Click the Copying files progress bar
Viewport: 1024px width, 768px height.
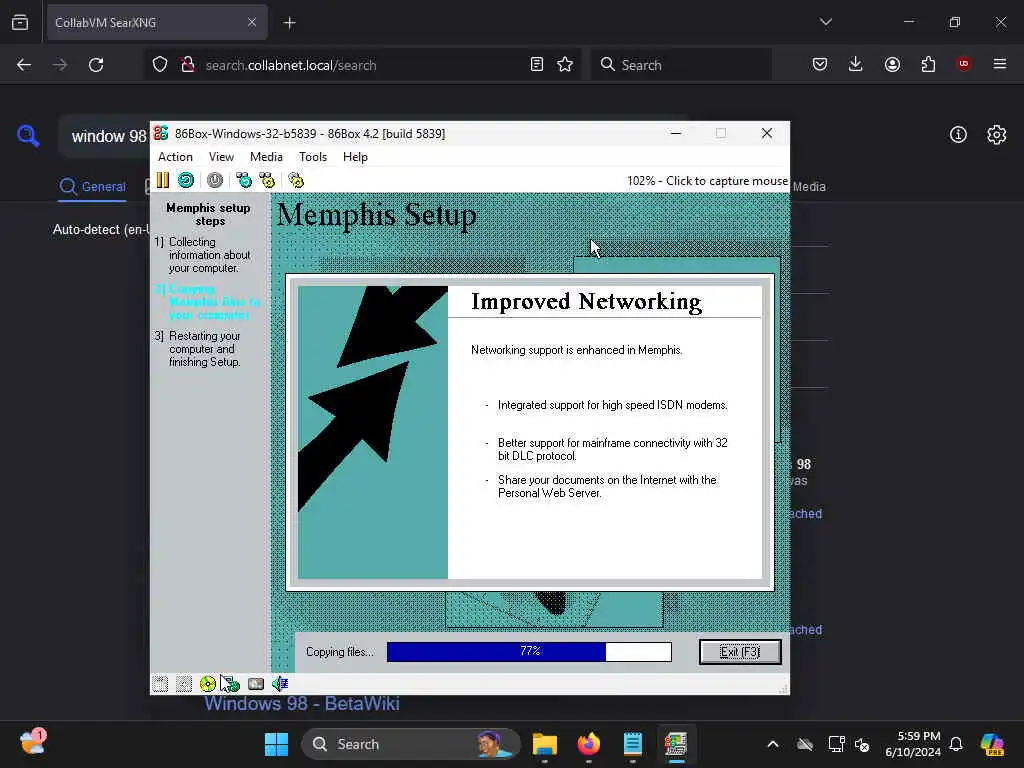(x=529, y=652)
